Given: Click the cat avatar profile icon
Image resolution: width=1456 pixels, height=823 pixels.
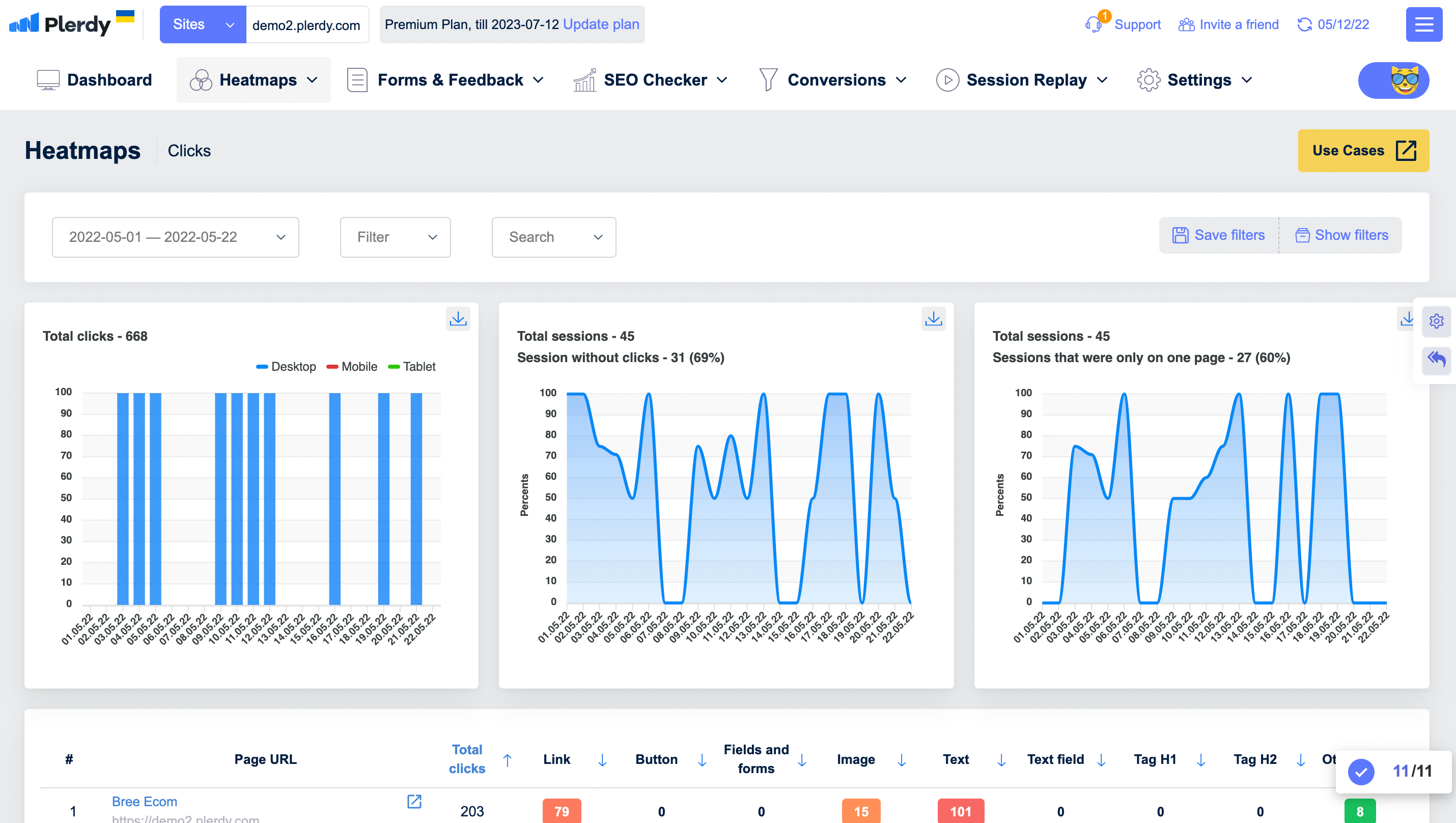Looking at the screenshot, I should 1404,80.
